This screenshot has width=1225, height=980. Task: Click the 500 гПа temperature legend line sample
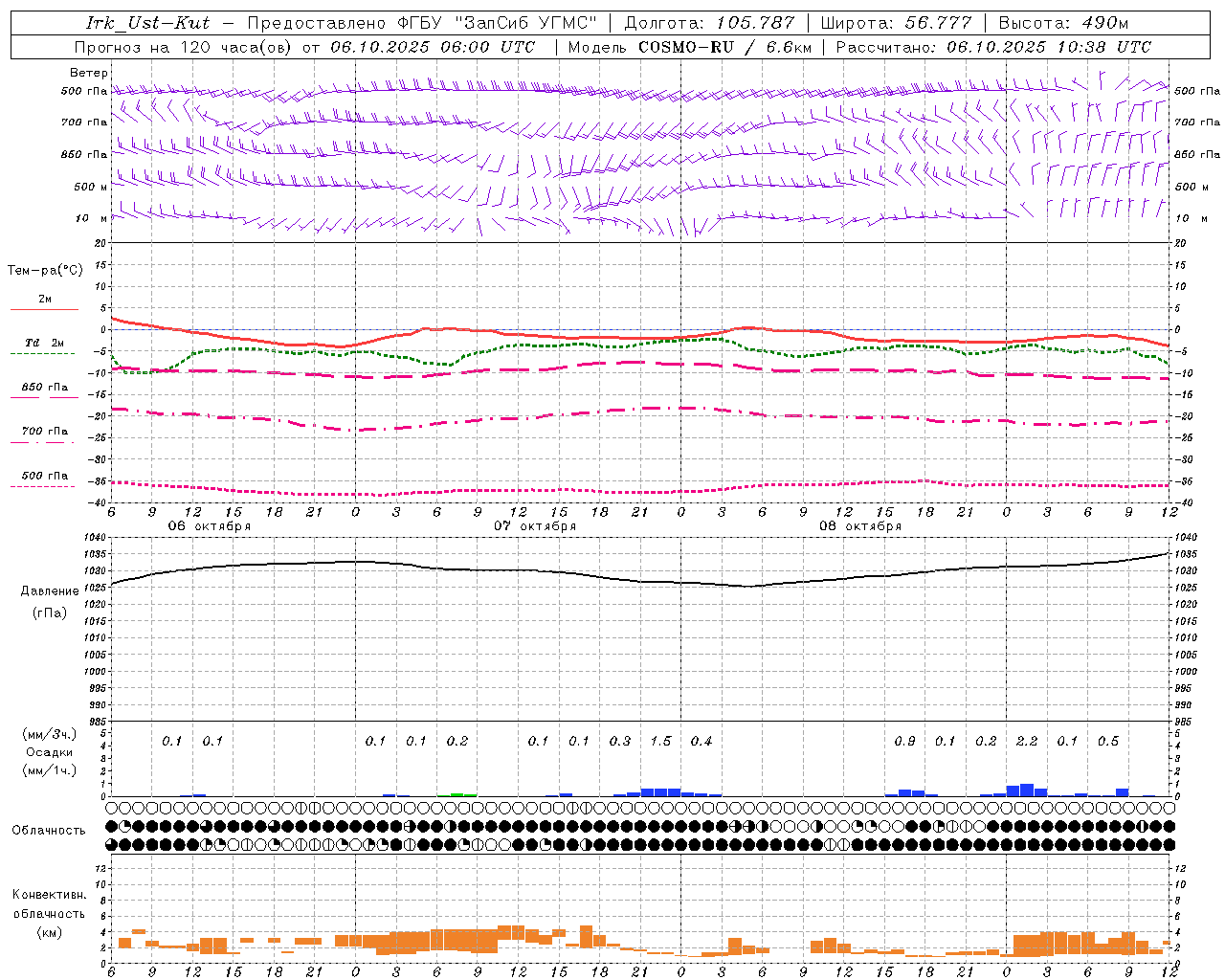[x=43, y=487]
